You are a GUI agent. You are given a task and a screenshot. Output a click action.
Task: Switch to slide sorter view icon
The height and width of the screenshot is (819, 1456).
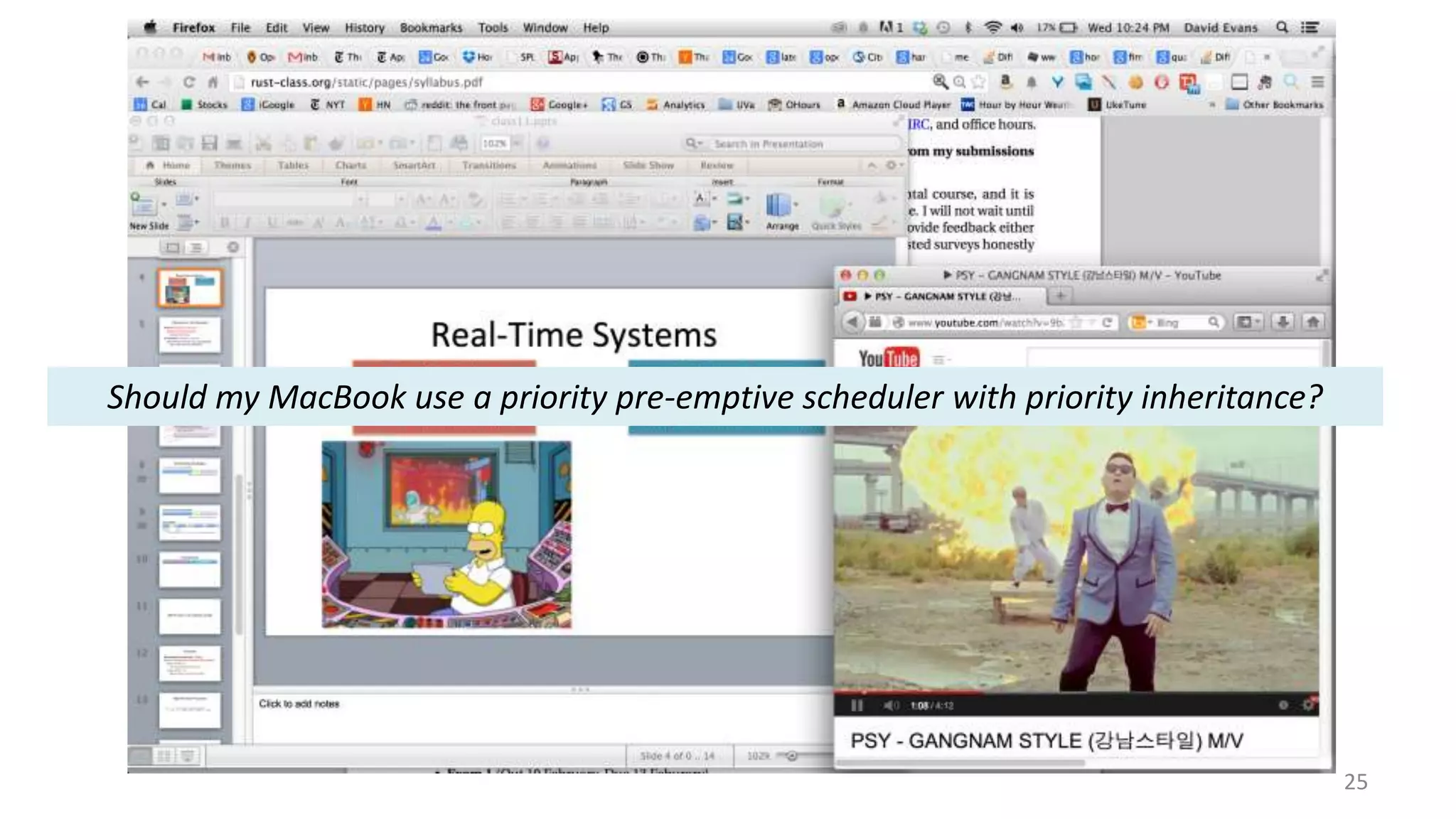click(x=164, y=756)
